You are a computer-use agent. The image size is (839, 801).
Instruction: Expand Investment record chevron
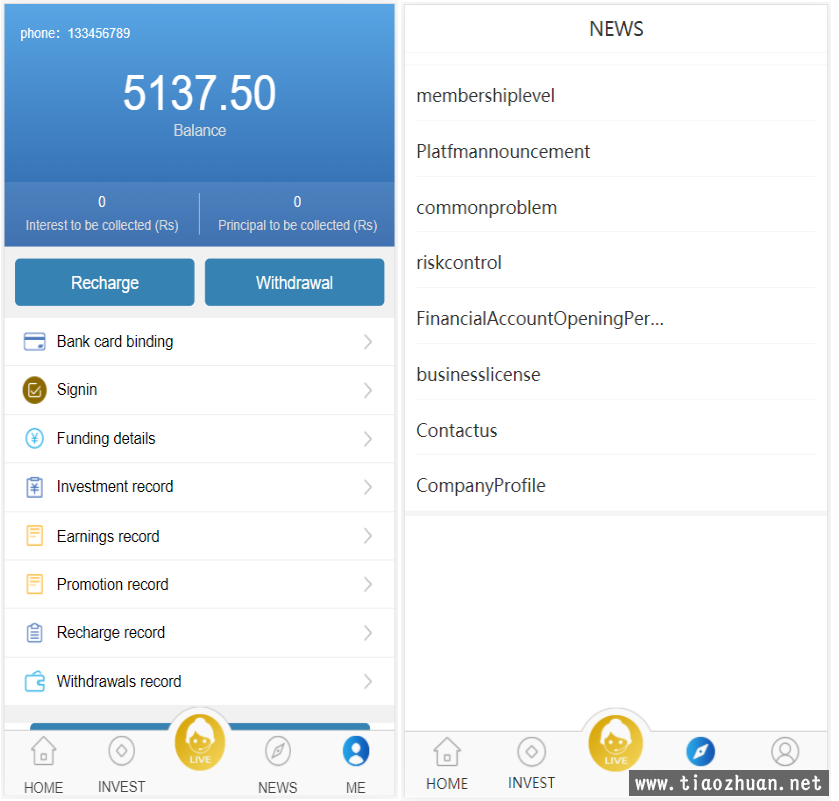click(368, 487)
